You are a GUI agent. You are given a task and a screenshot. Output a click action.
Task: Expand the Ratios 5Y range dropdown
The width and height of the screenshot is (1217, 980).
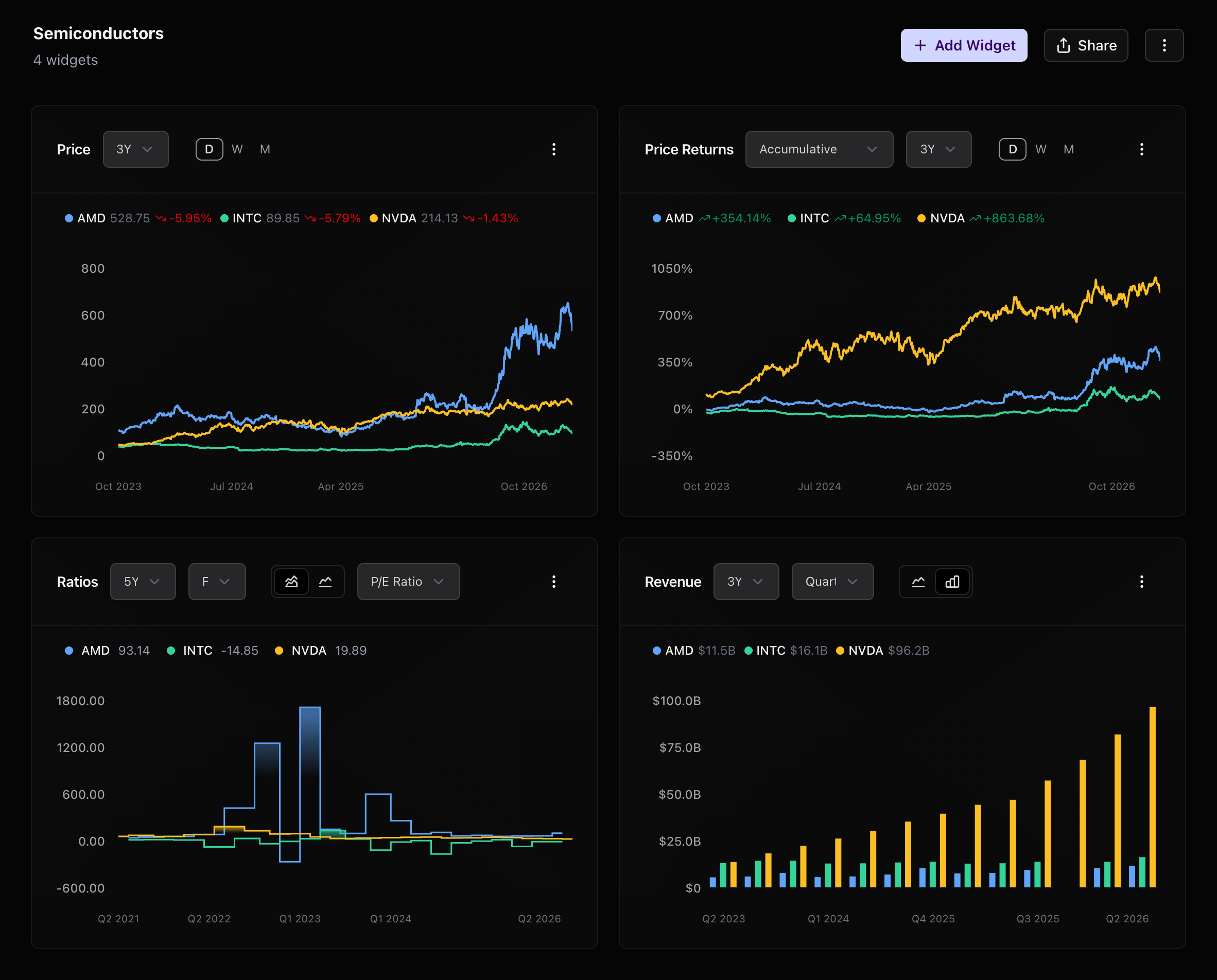(x=143, y=582)
